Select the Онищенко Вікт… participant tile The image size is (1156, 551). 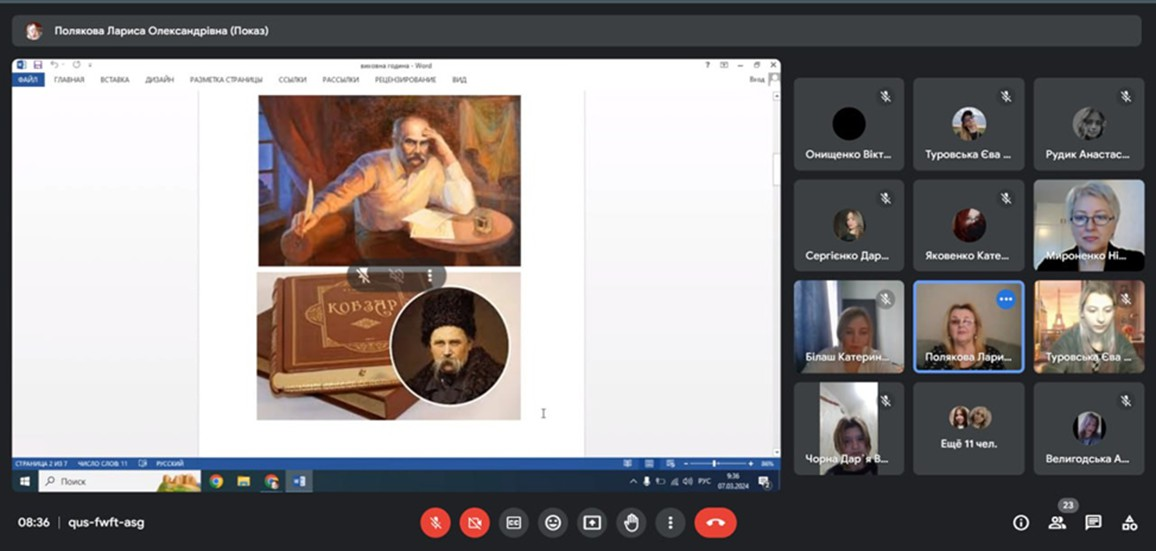849,124
